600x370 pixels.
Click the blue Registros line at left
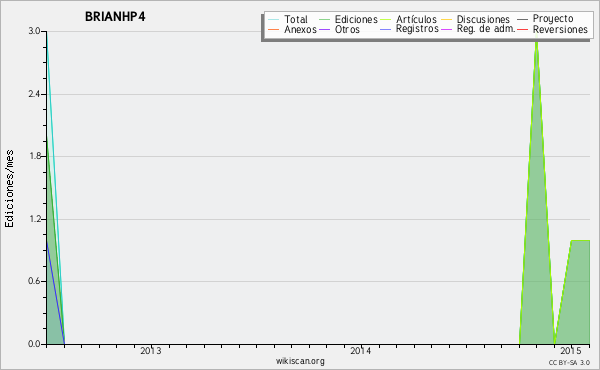[x=55, y=293]
